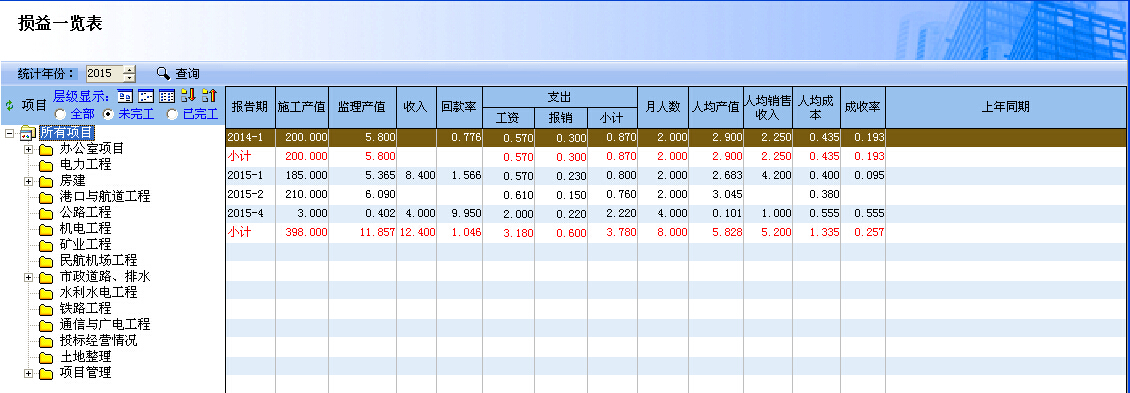Click the first 层级显示 level view icon
This screenshot has height=393, width=1130.
pos(125,96)
